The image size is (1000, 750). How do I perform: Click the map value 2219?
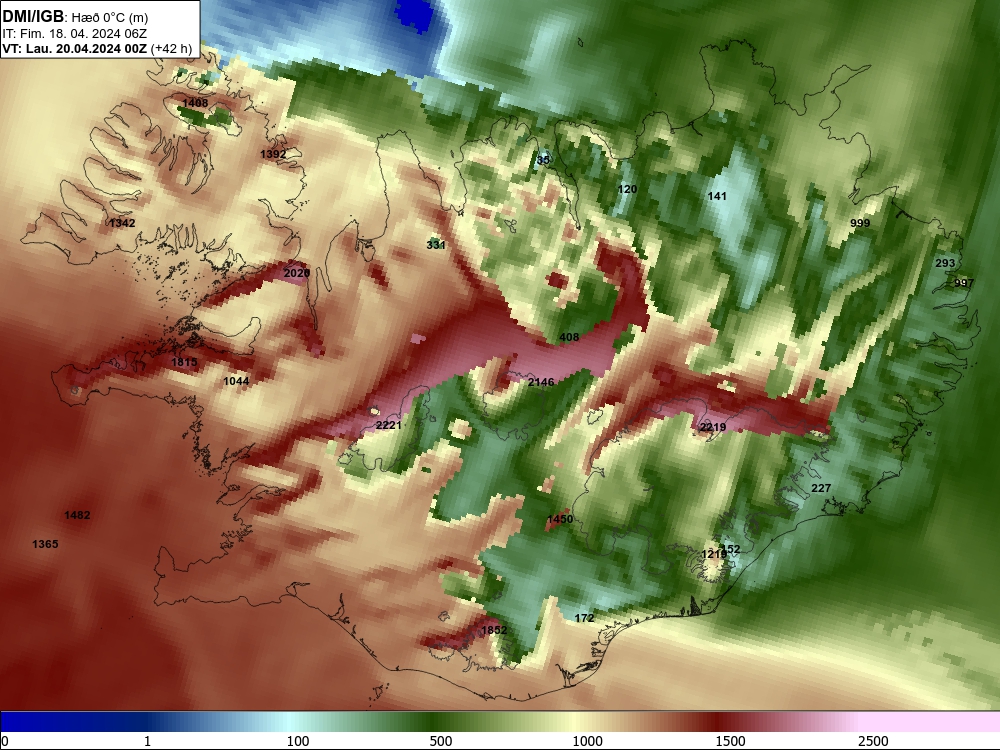coord(713,427)
